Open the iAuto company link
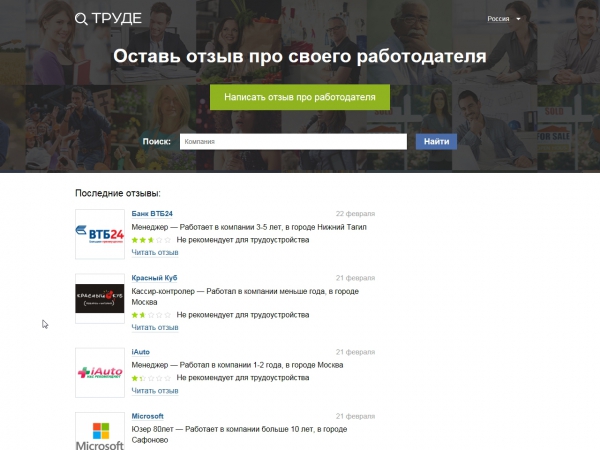Image resolution: width=600 pixels, height=450 pixels. pyautogui.click(x=140, y=352)
